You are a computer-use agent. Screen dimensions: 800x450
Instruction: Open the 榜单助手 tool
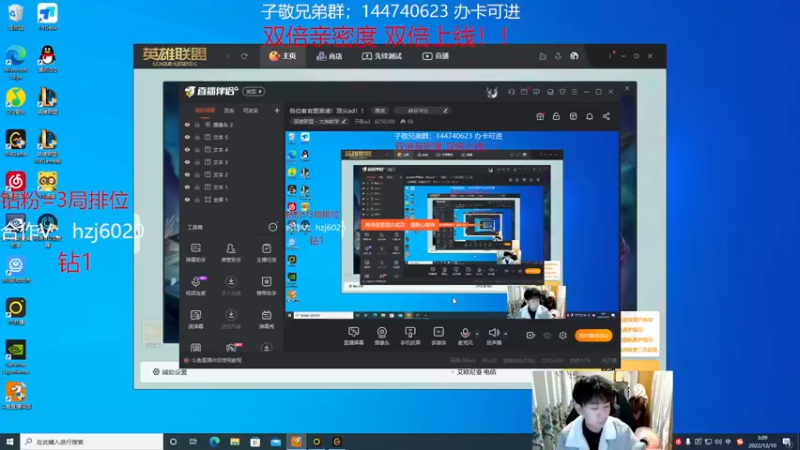(266, 286)
